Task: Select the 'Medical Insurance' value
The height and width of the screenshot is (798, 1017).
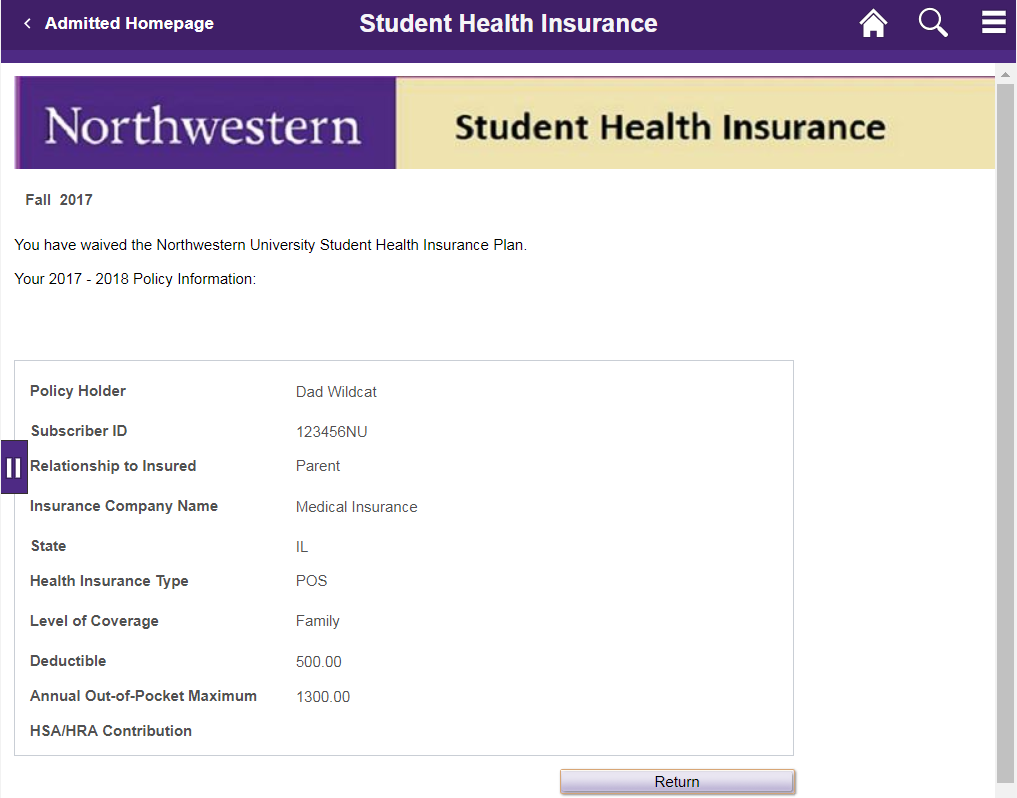Action: tap(357, 507)
